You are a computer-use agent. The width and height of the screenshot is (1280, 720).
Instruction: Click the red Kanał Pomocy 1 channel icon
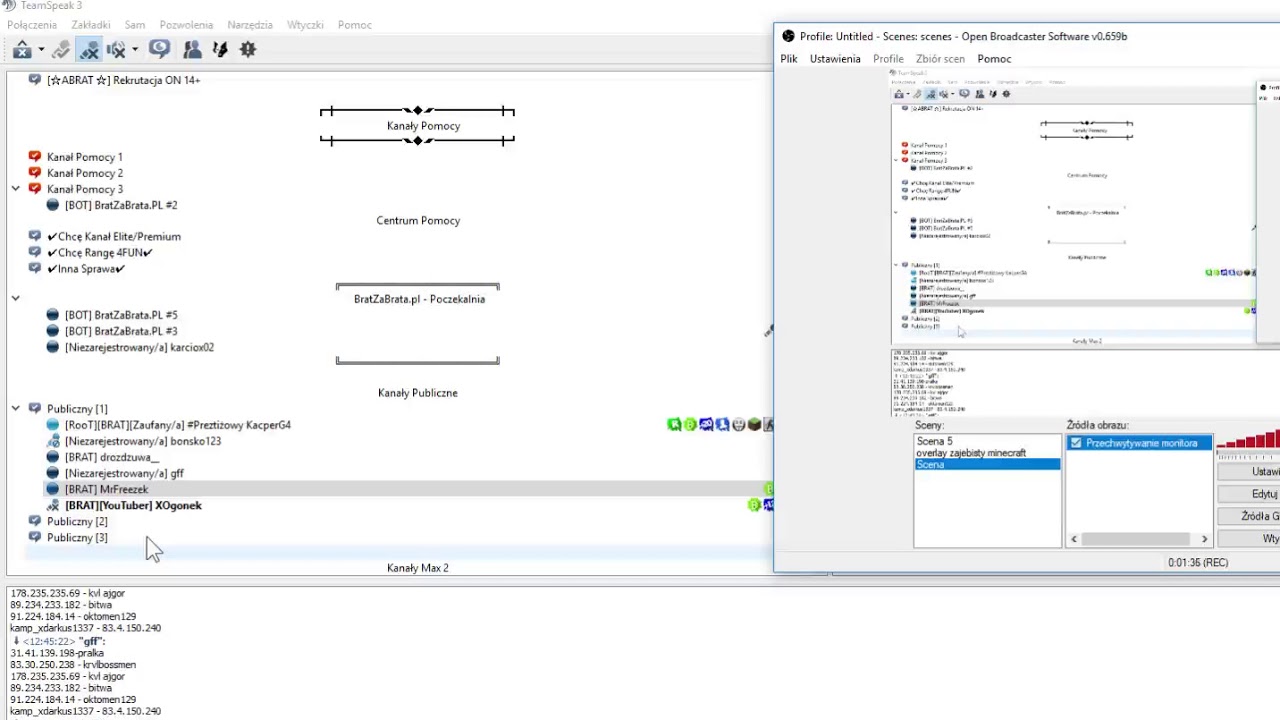coord(35,157)
